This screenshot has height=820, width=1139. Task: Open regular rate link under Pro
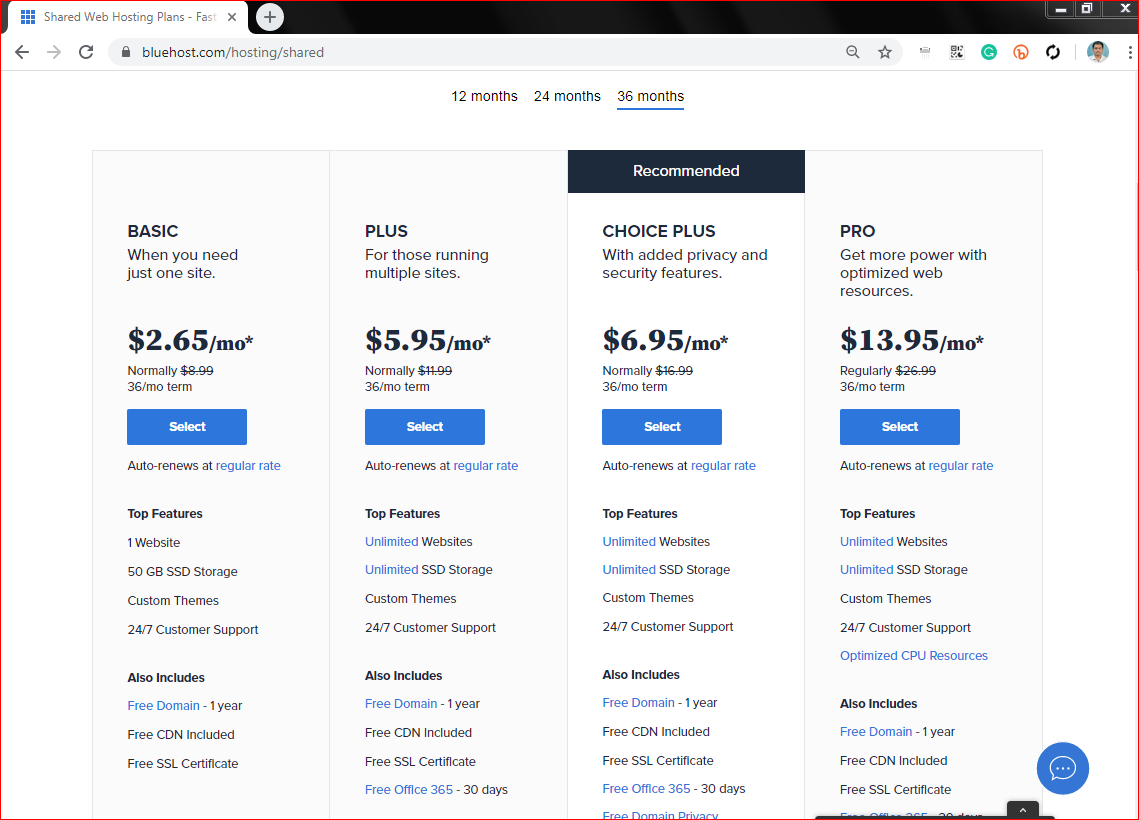click(960, 466)
